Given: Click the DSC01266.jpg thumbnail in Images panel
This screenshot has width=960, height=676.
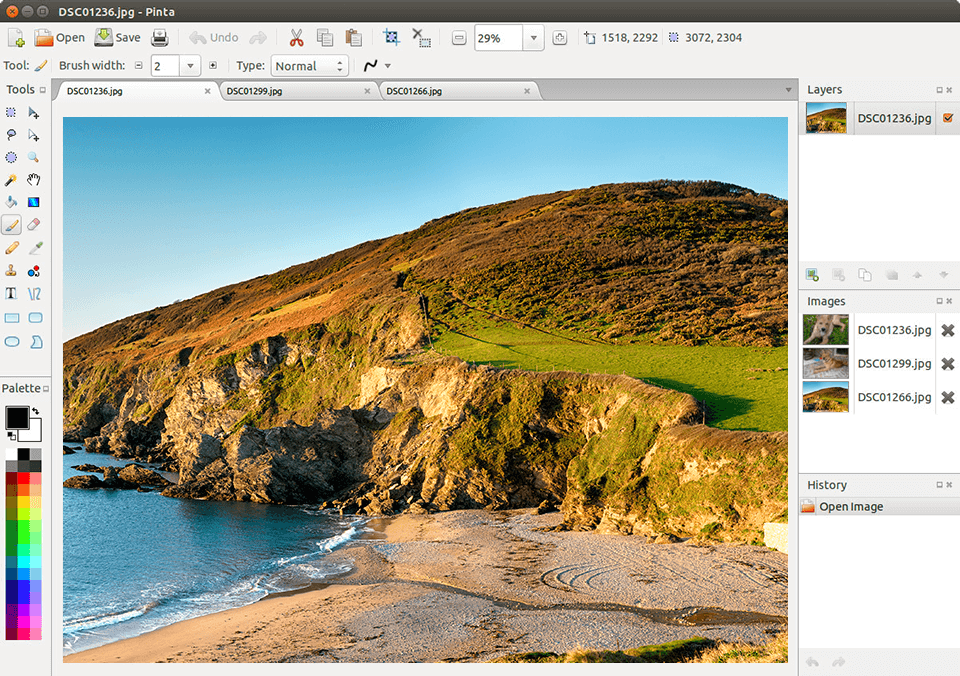Looking at the screenshot, I should [x=825, y=397].
